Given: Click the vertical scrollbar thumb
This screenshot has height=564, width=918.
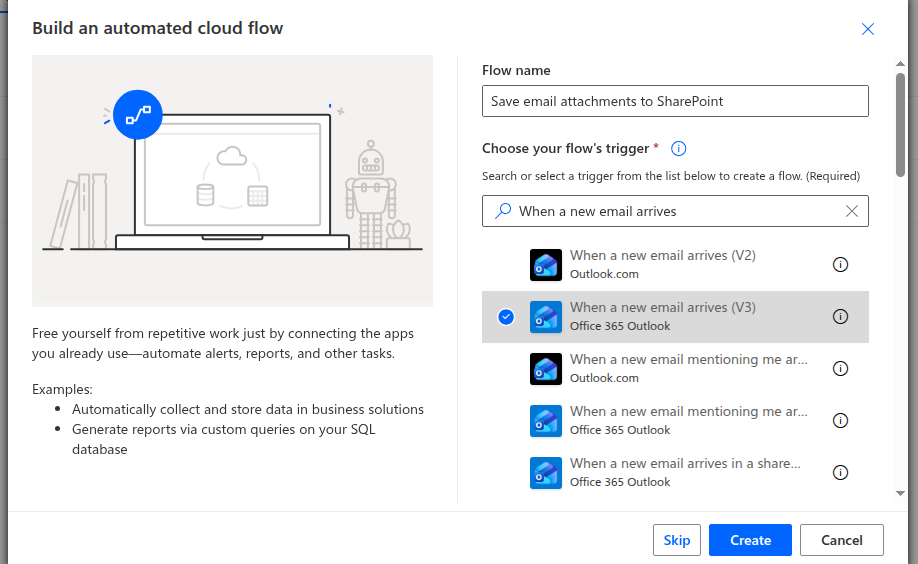Looking at the screenshot, I should click(900, 124).
